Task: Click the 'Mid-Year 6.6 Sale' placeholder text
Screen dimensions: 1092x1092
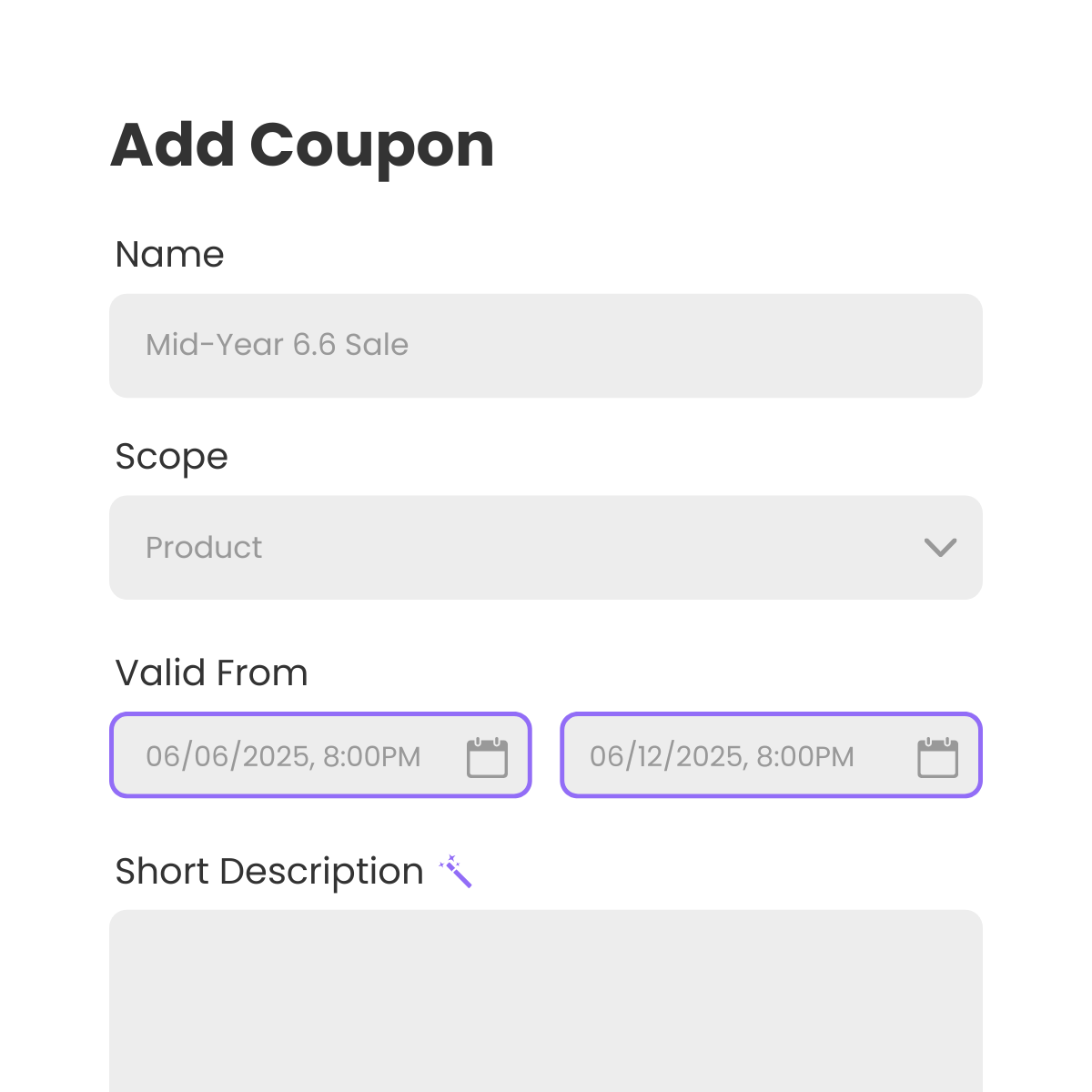Action: tap(277, 345)
